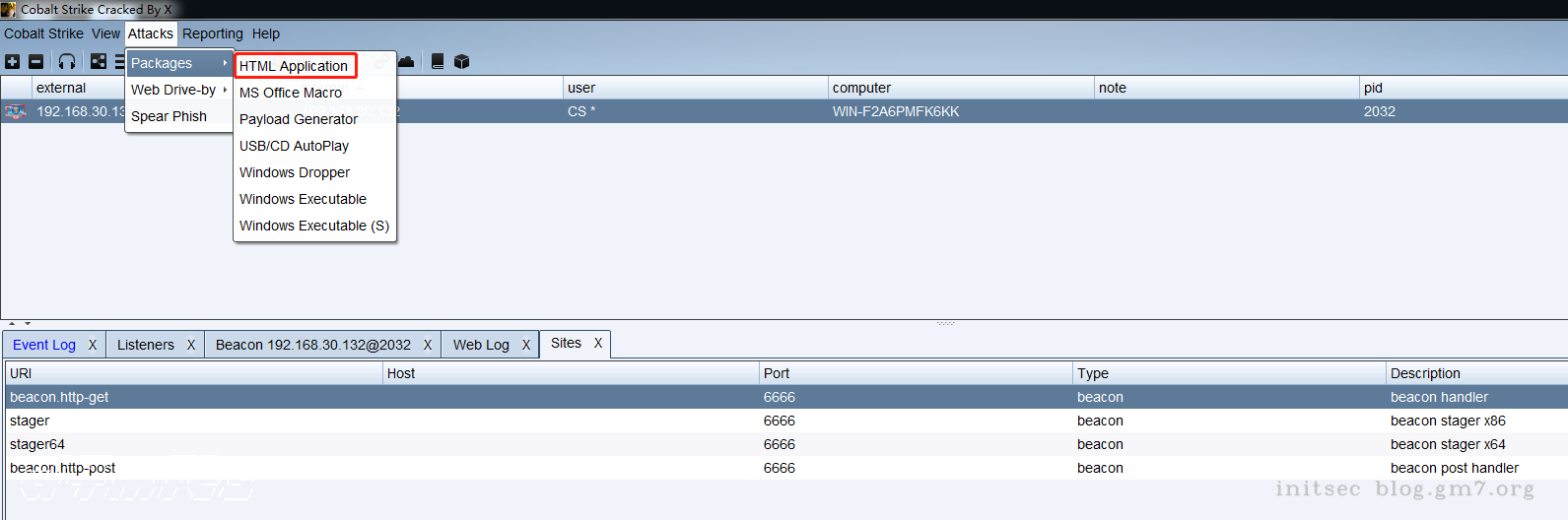Click the pivot graph view toolbar icon
The width and height of the screenshot is (1568, 520).
[99, 61]
